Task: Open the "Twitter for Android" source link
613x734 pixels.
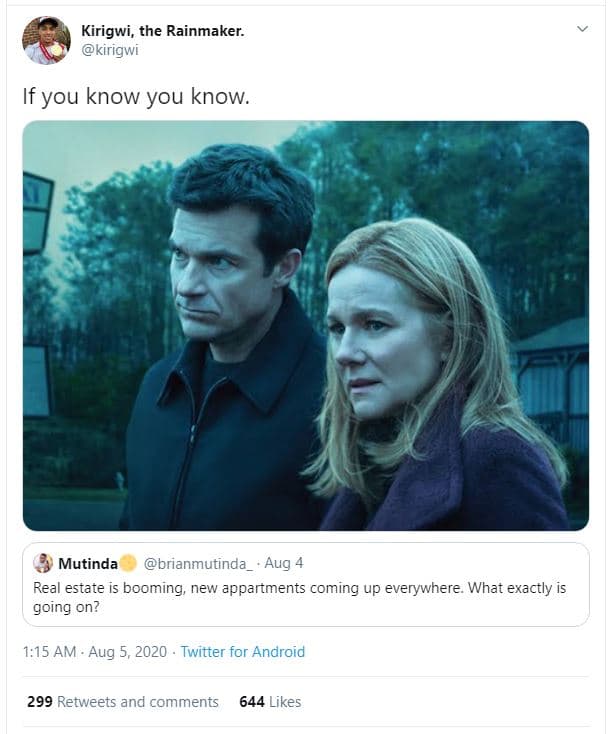Action: pyautogui.click(x=242, y=651)
